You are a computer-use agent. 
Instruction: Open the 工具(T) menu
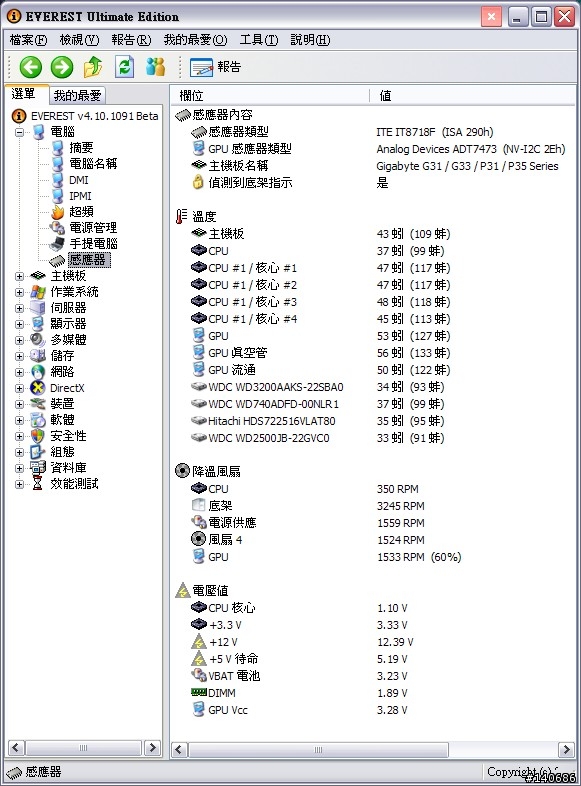tap(259, 40)
